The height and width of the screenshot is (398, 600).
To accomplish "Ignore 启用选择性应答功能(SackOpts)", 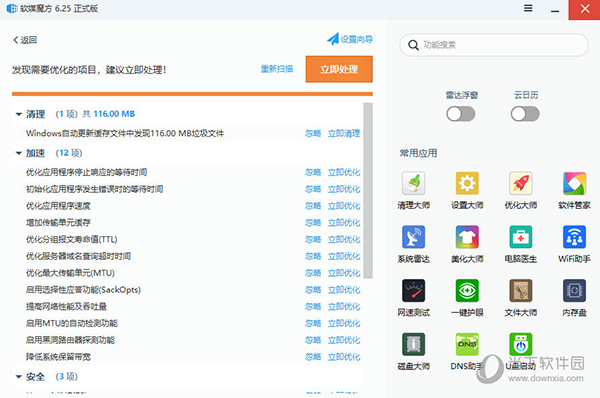I will 313,290.
